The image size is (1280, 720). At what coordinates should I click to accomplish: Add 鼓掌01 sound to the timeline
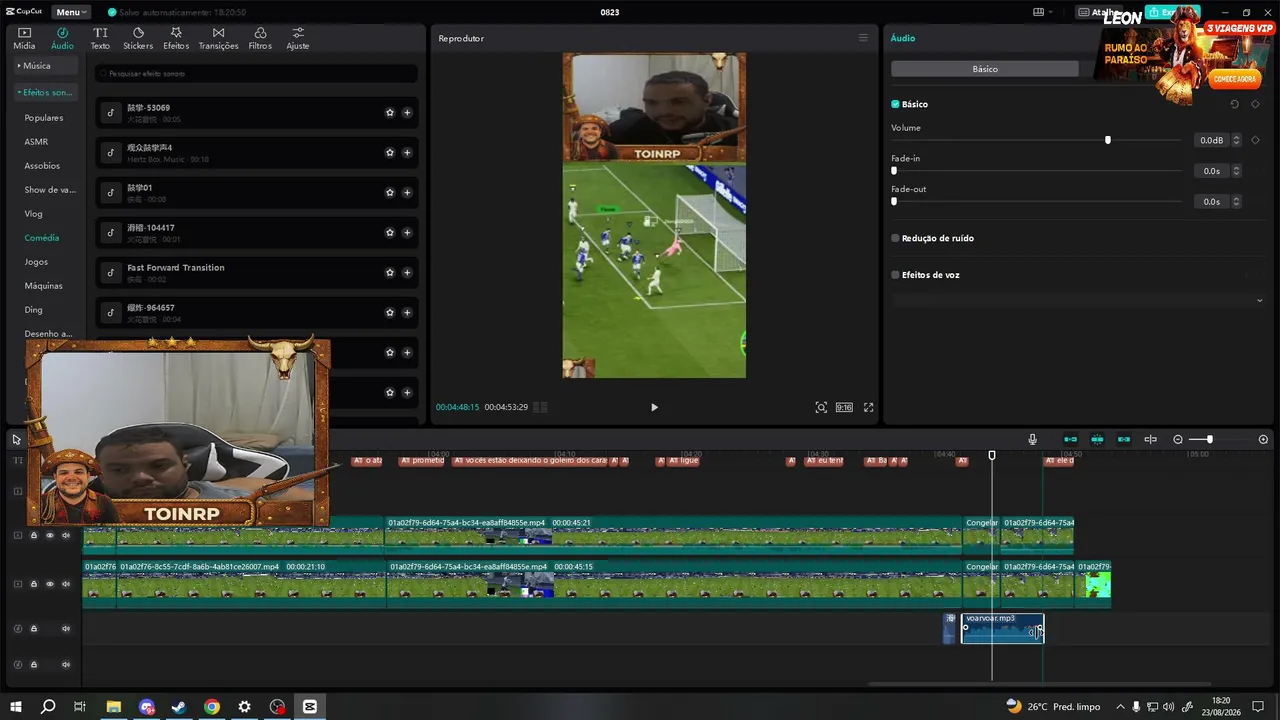click(407, 193)
